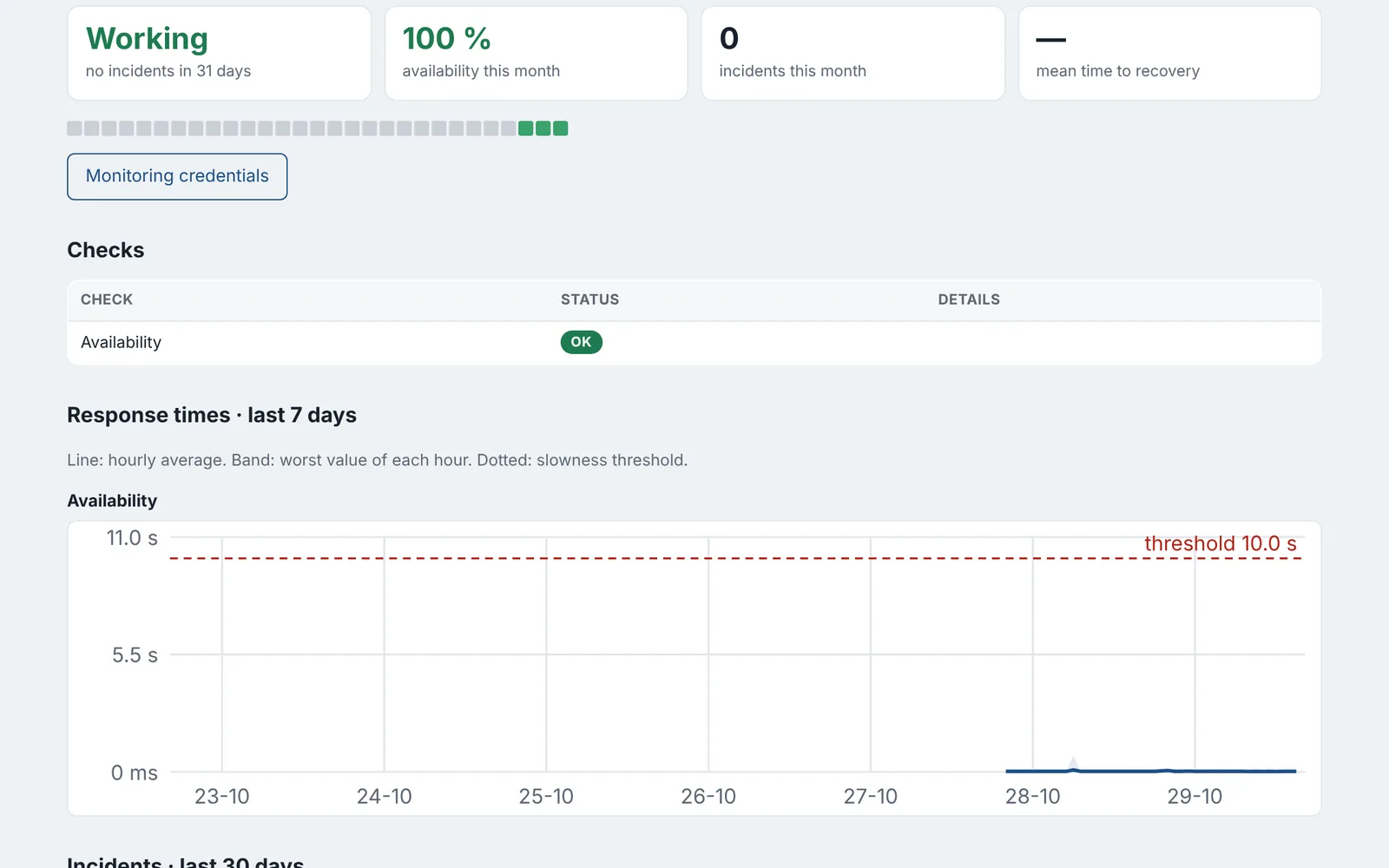The image size is (1389, 868).
Task: Click the first grey day square in uptime bar
Action: tap(75, 128)
